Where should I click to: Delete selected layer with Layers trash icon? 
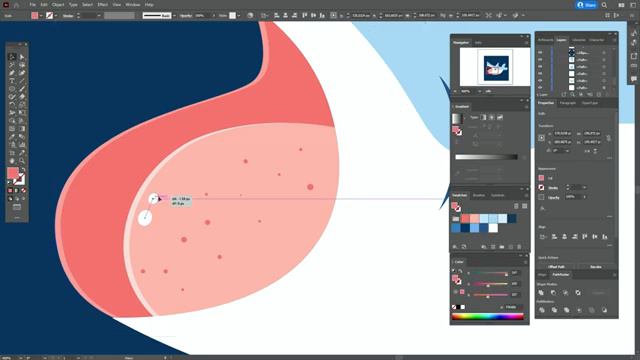[x=607, y=95]
